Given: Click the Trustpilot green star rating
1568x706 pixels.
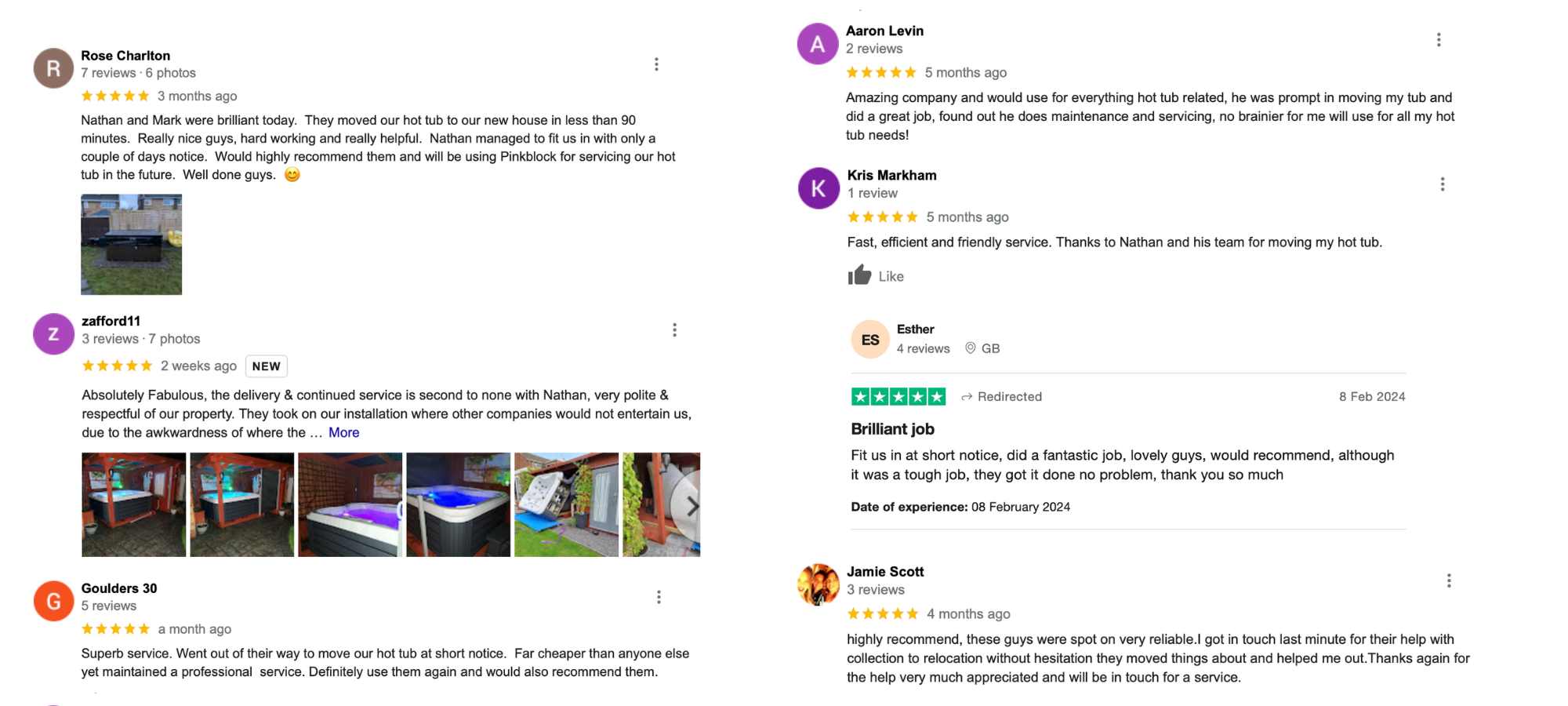Looking at the screenshot, I should (898, 397).
